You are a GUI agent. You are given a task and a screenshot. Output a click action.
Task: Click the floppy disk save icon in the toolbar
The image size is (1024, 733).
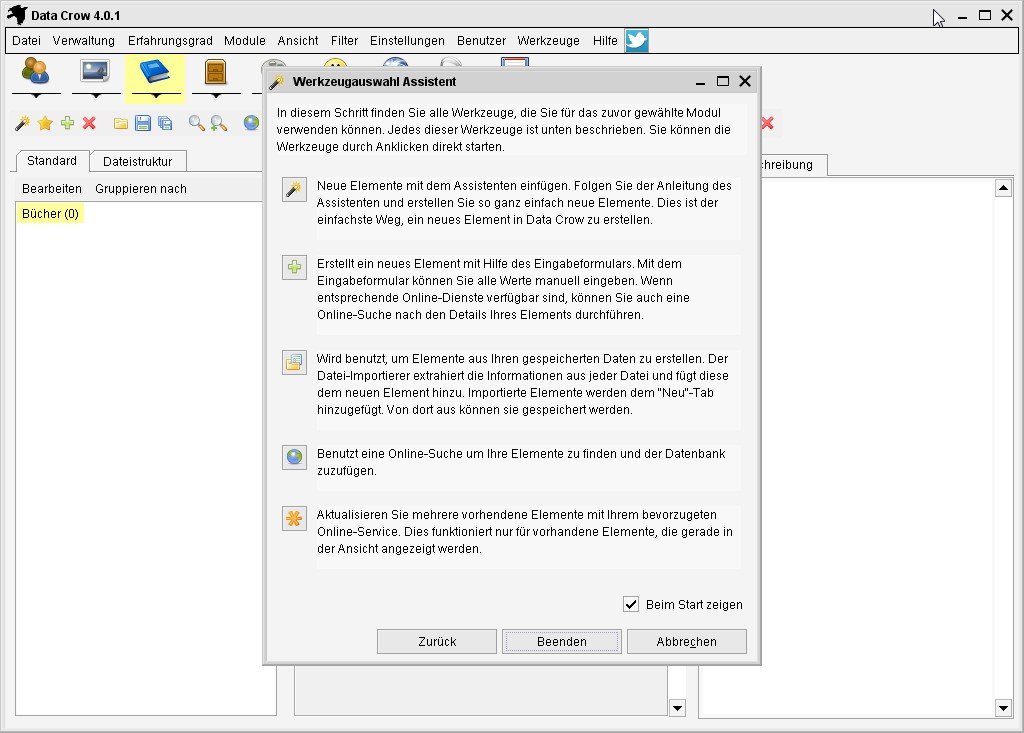point(142,123)
